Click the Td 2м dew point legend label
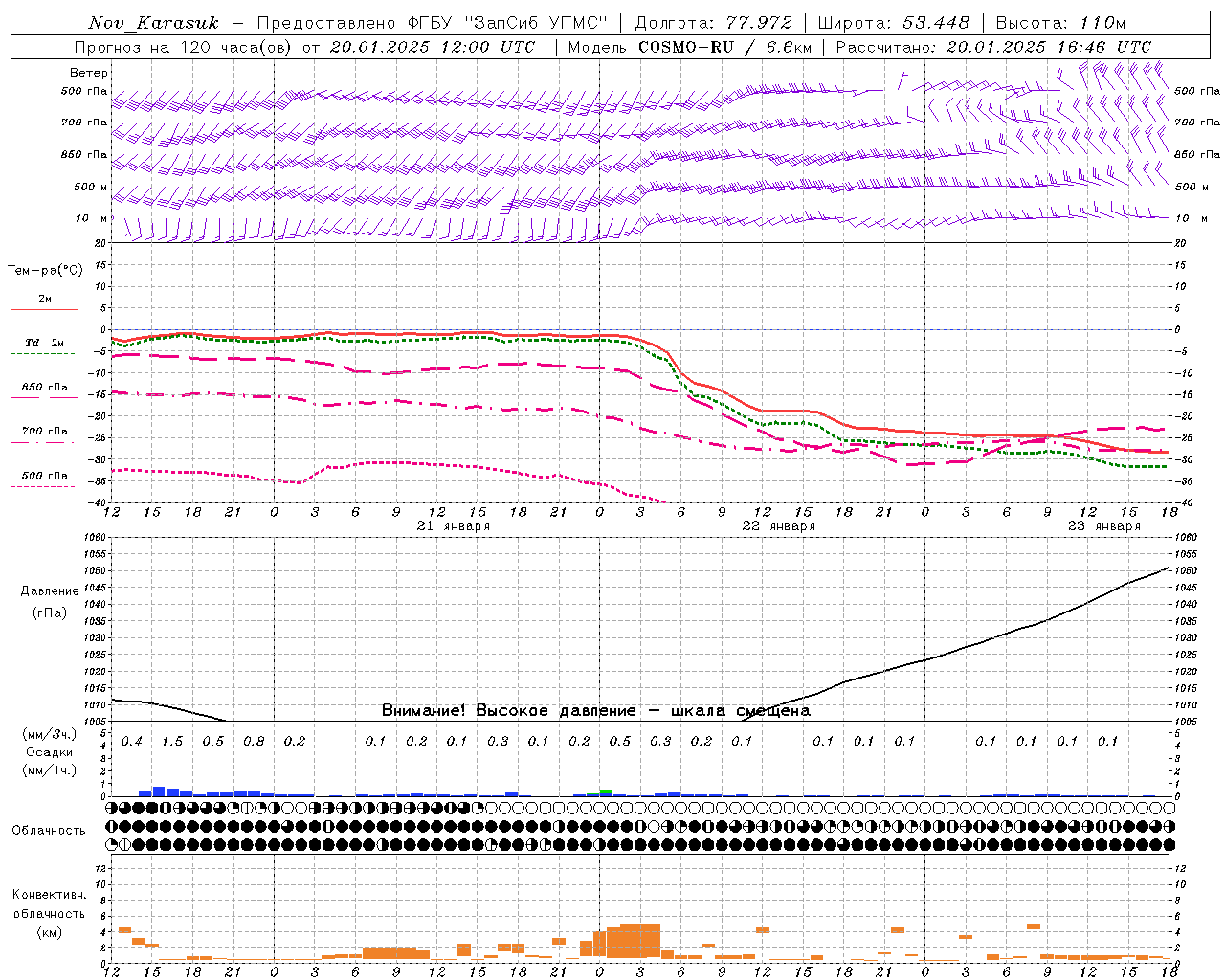The image size is (1225, 980). tap(44, 343)
